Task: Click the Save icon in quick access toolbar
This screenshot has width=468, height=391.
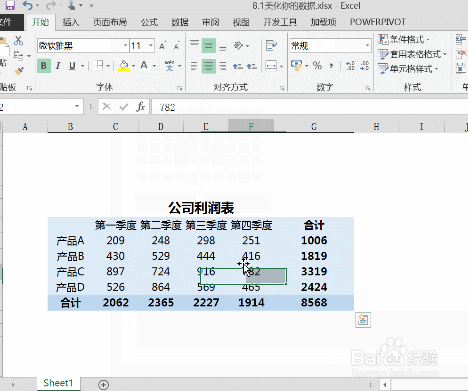Action: (x=10, y=5)
